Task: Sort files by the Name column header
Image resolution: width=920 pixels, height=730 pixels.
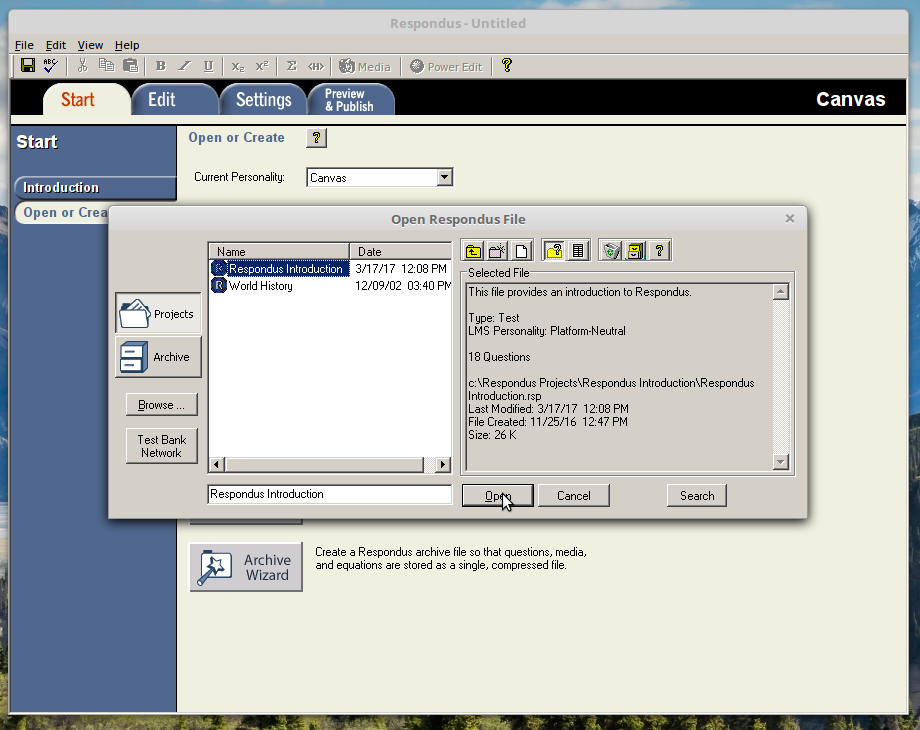Action: (279, 251)
